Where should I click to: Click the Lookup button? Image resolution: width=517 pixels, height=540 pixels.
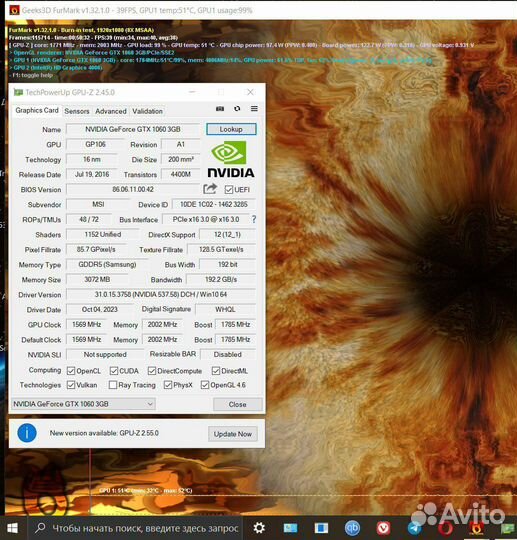[231, 129]
